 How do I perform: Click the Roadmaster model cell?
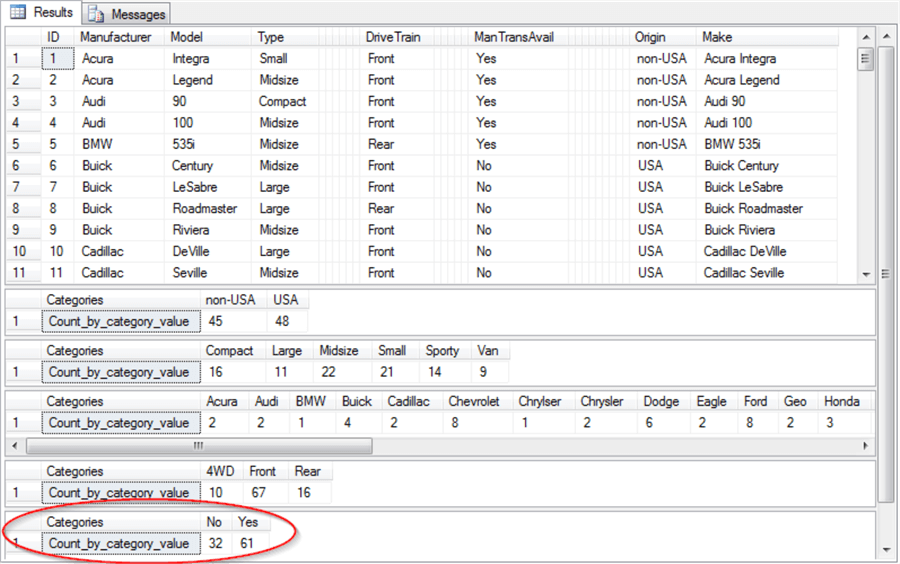[205, 209]
